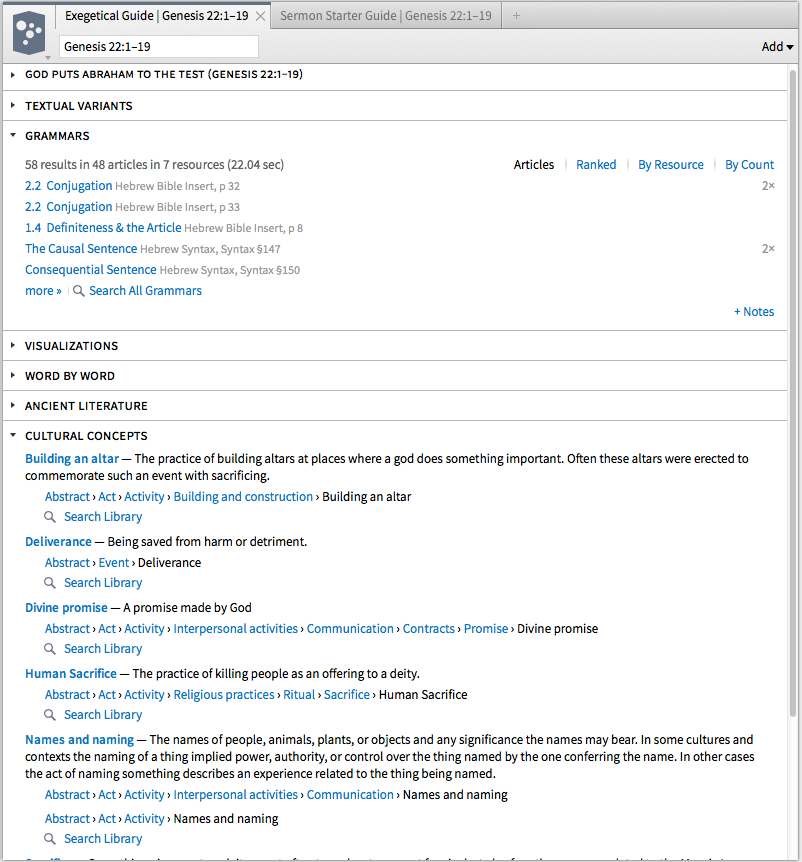Click magnifier icon beside Search All Grammars
This screenshot has height=862, width=802.
(x=78, y=291)
